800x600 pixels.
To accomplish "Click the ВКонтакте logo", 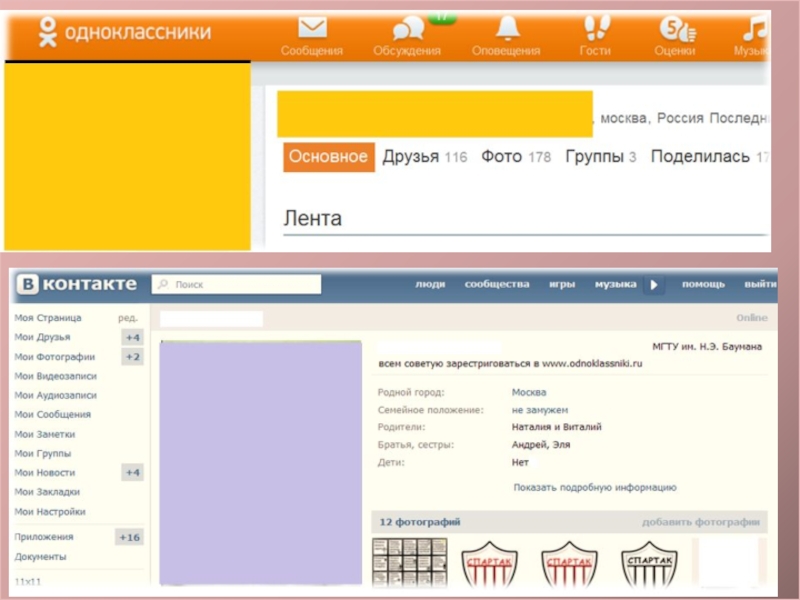I will pos(77,284).
